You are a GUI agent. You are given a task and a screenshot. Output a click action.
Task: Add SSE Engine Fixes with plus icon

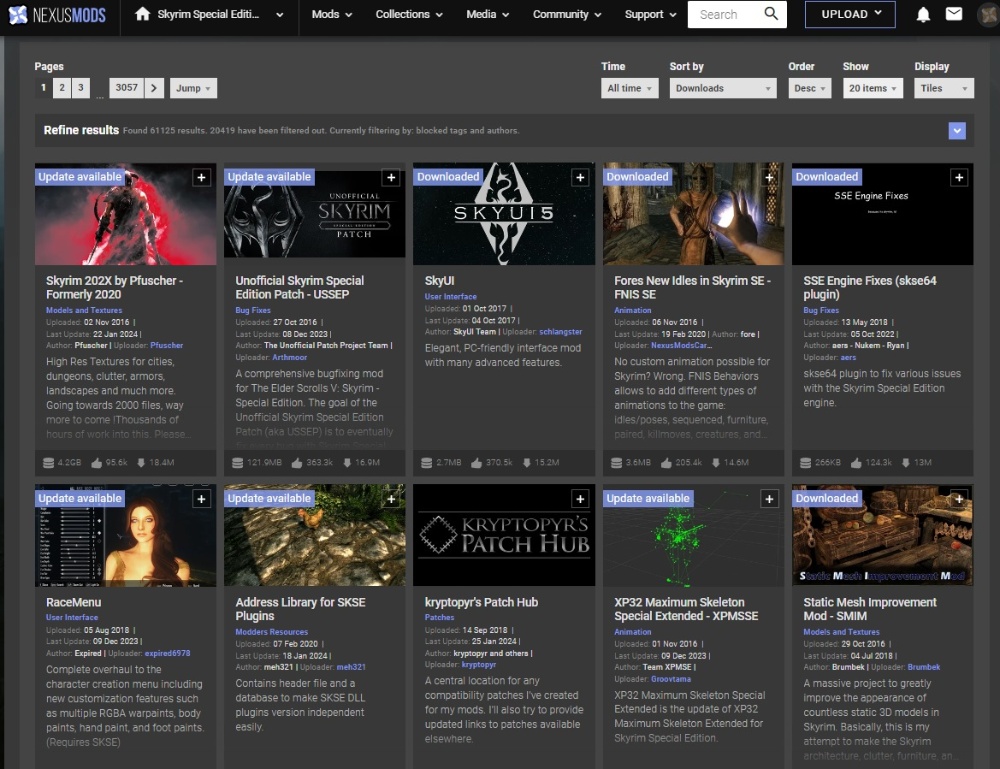coord(959,177)
